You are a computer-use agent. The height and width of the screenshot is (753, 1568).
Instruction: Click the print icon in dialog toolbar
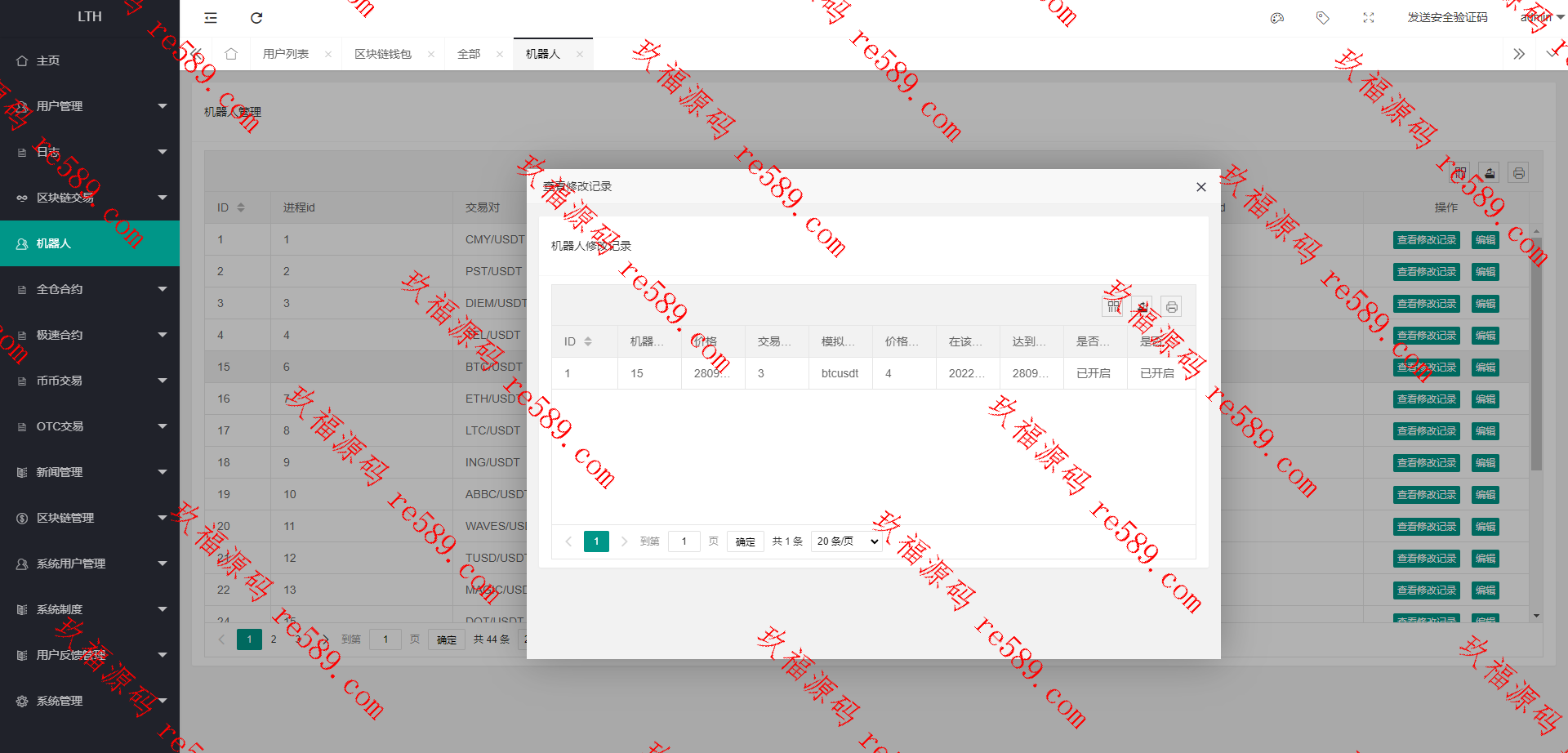coord(1171,306)
